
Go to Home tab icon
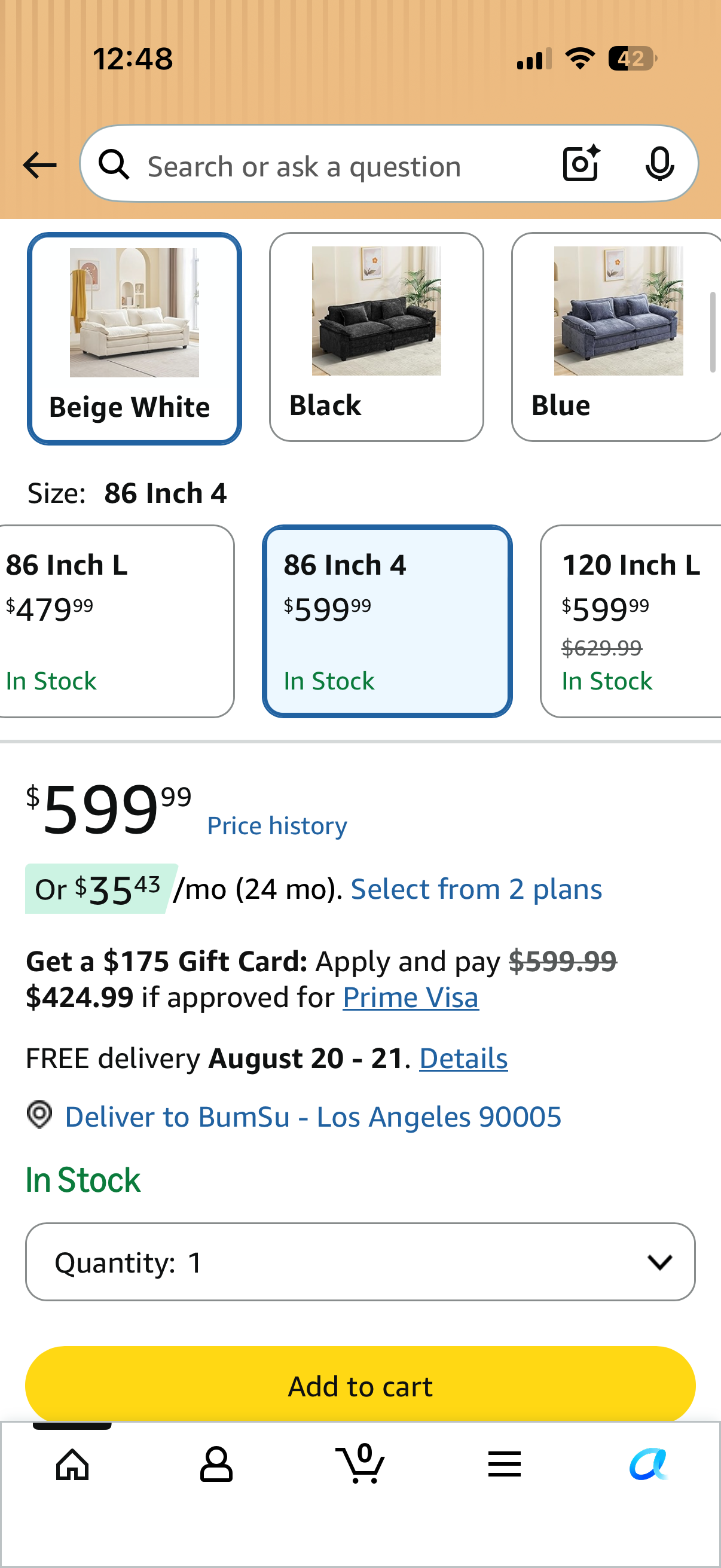pos(72,1464)
